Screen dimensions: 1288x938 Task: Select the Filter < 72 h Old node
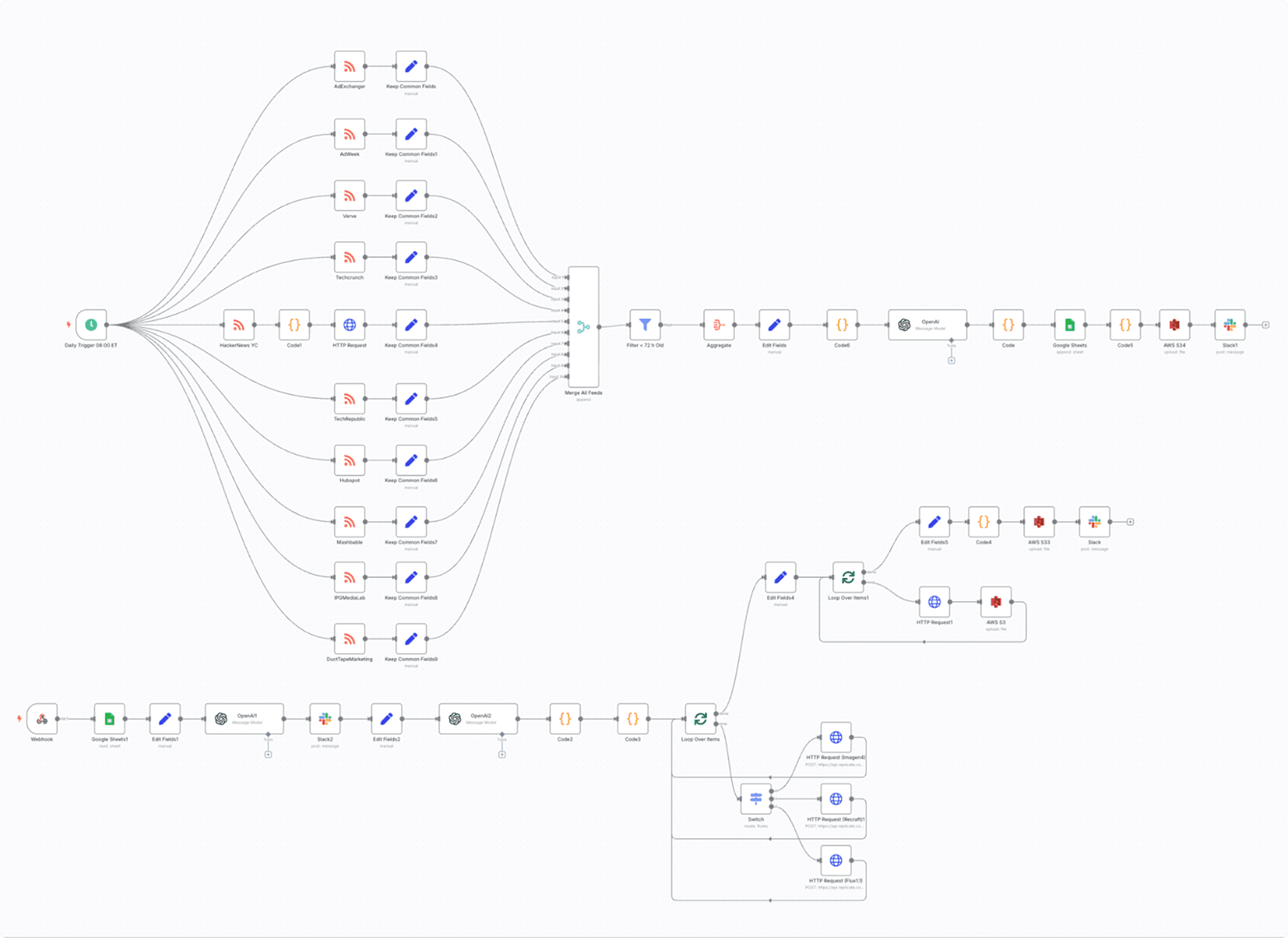(x=645, y=325)
